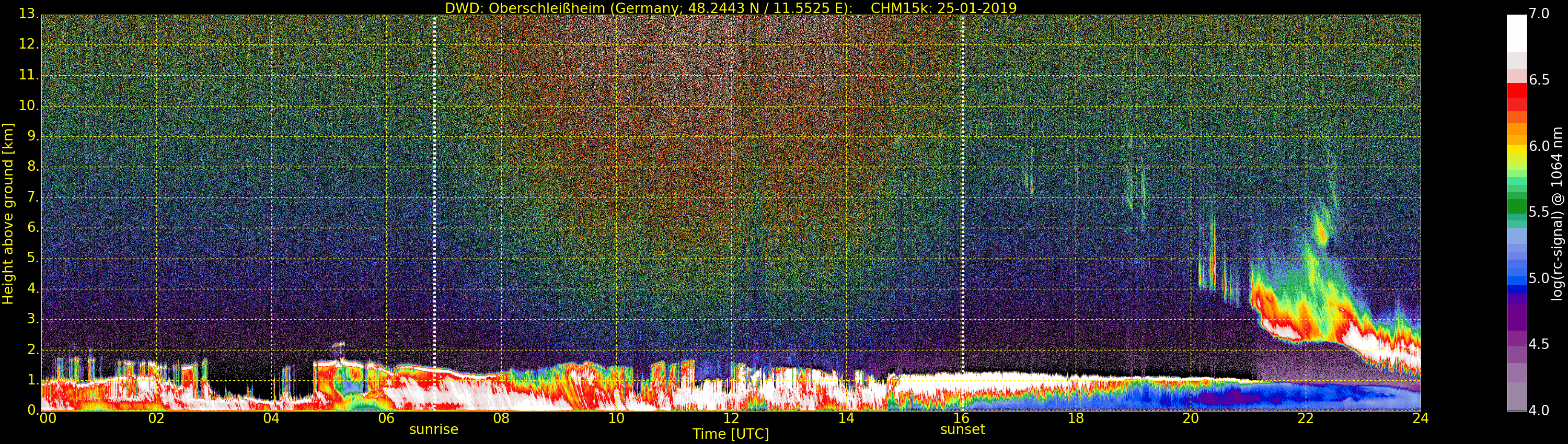Click the "3." height axis tick label

click(33, 319)
